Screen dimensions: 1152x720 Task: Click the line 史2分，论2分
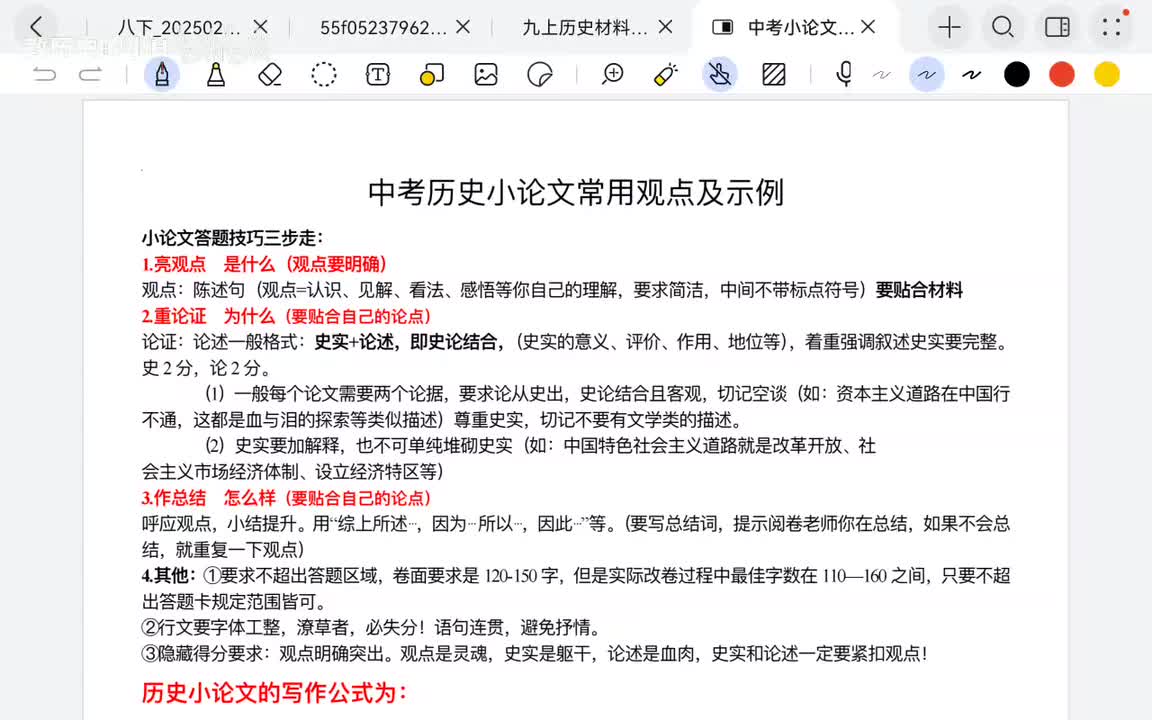(x=206, y=368)
